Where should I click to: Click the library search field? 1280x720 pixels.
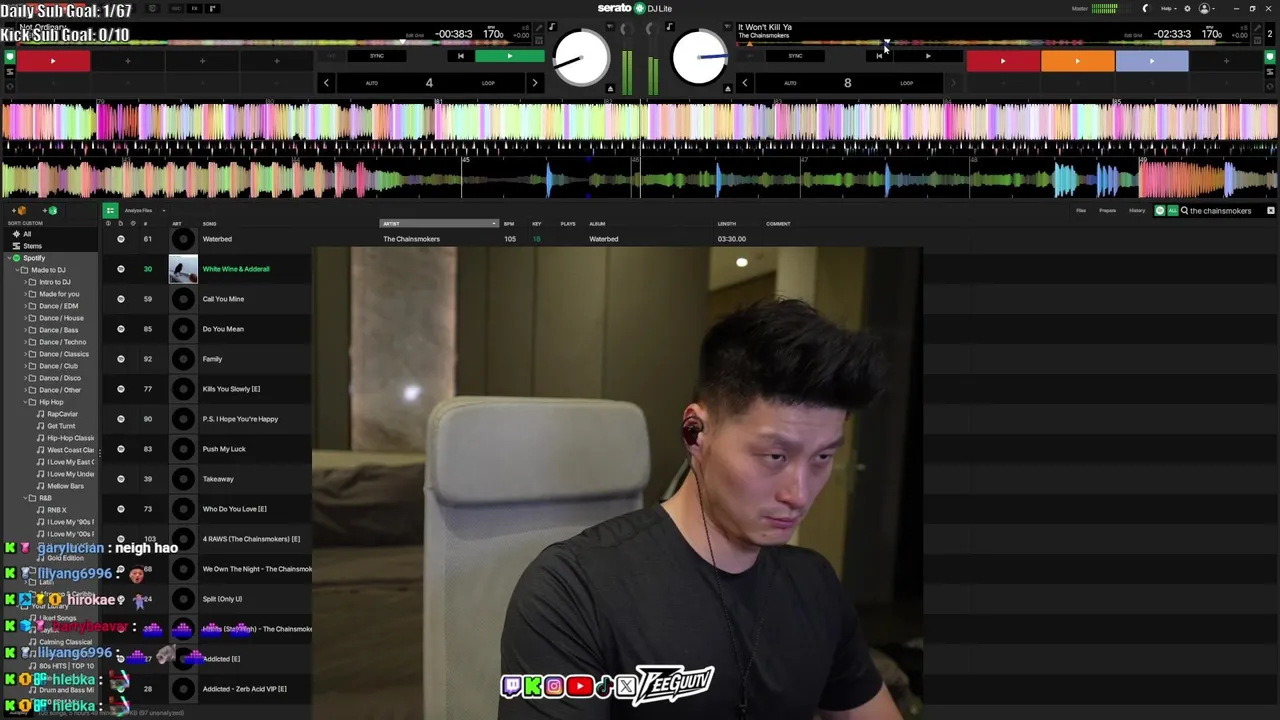(x=1222, y=211)
